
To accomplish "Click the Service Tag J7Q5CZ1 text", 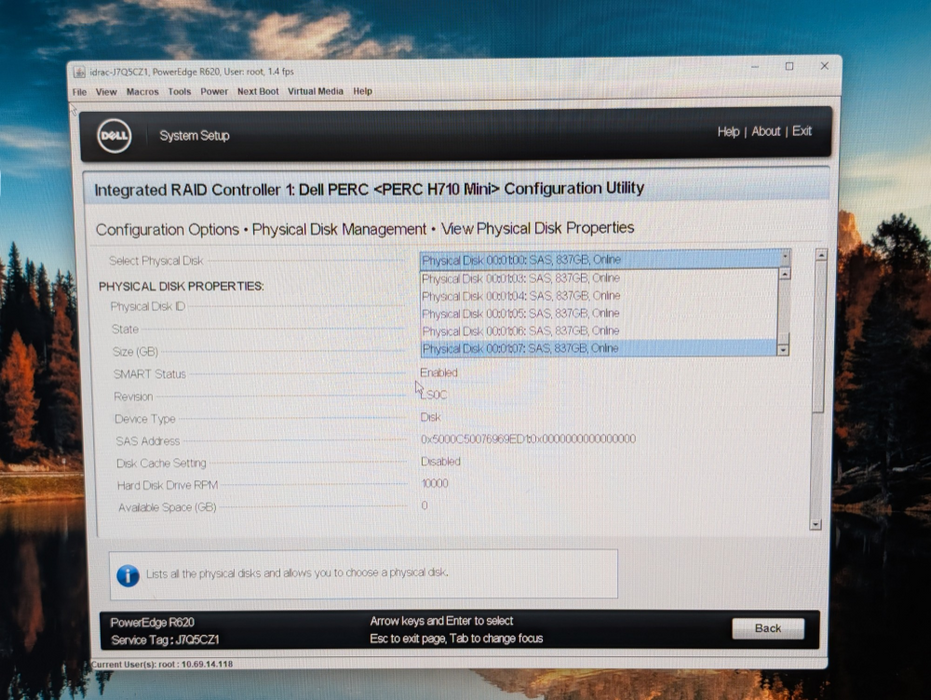I will tap(165, 640).
